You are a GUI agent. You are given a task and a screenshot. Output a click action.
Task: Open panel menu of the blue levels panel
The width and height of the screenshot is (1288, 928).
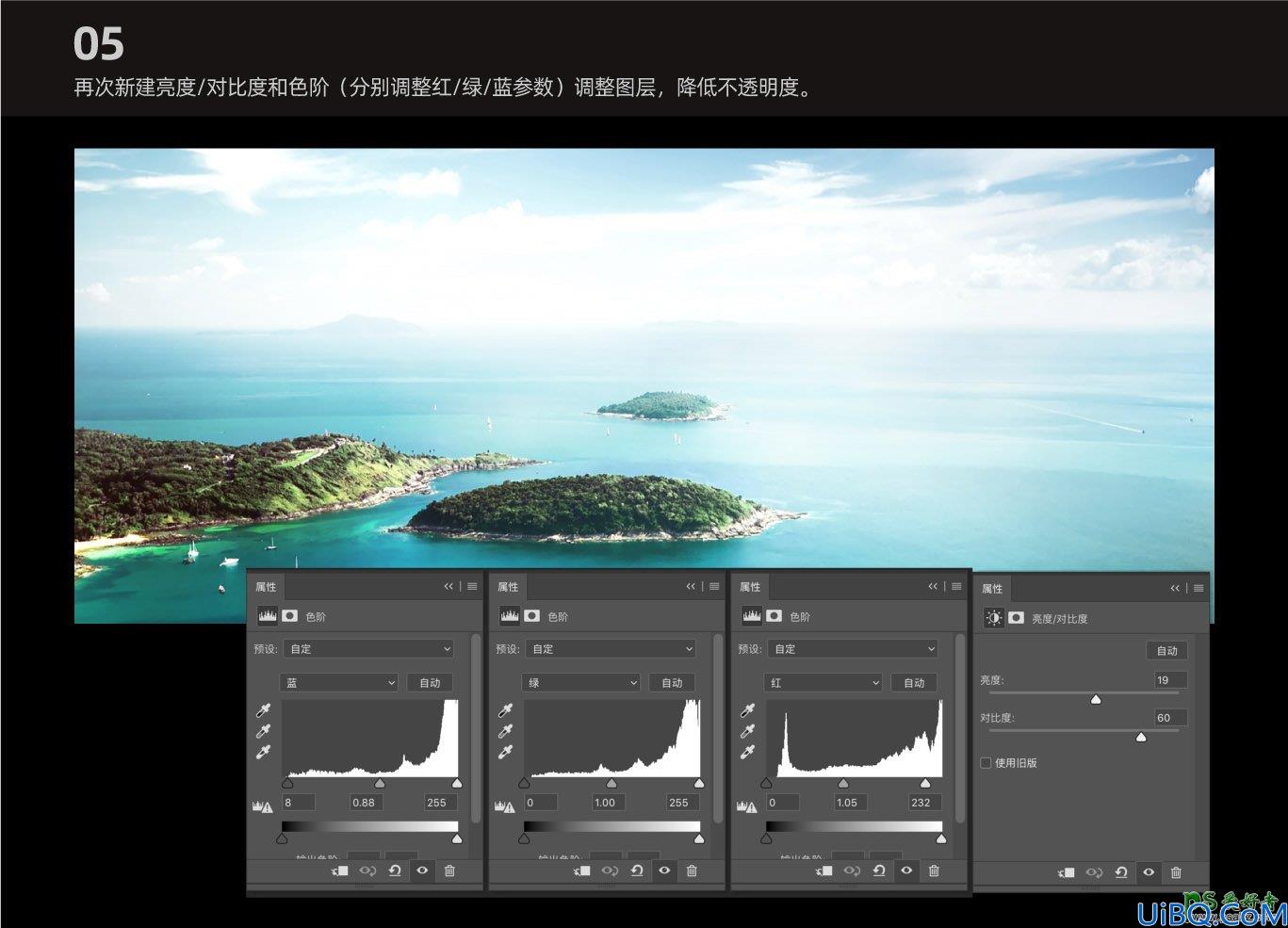point(472,586)
